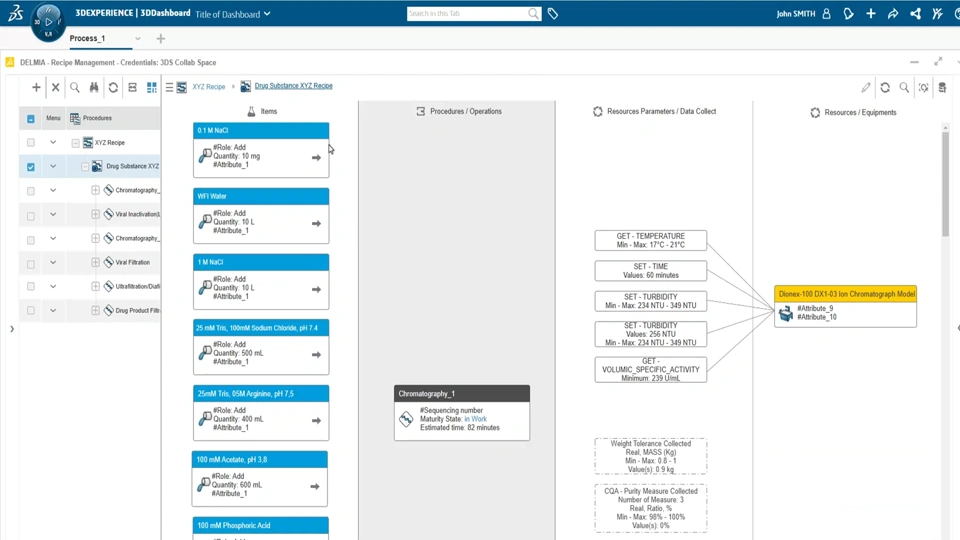Open the social network share icon
Image resolution: width=960 pixels, height=540 pixels.
pyautogui.click(x=915, y=13)
